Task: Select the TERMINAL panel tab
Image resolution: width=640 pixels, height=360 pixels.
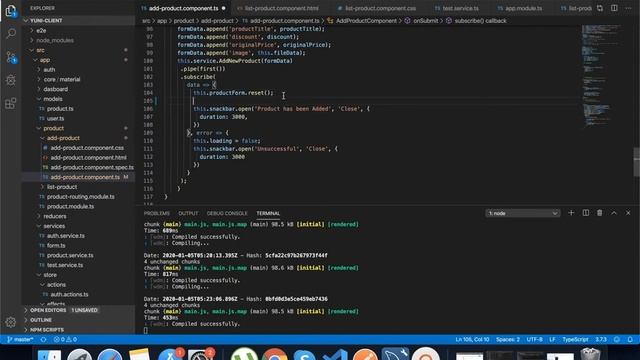Action: [268, 213]
